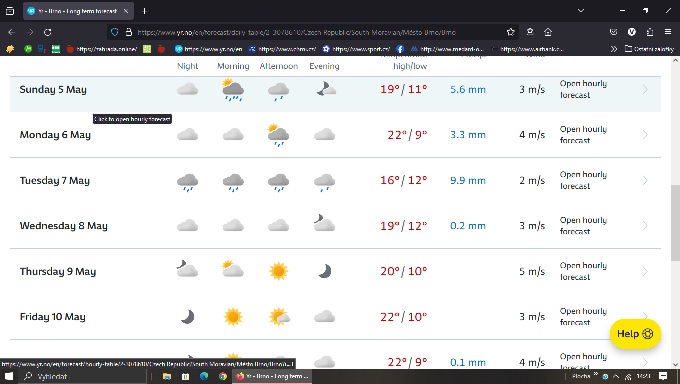This screenshot has height=384, width=680.
Task: Open File Explorer from taskbar
Action: coord(167,376)
